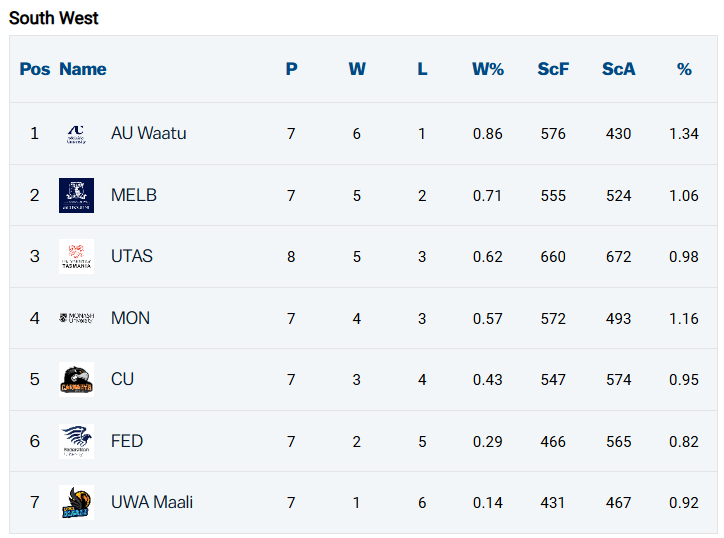Viewport: 724px width, 538px height.
Task: Select the UWA Maali swan logo
Action: click(x=76, y=502)
